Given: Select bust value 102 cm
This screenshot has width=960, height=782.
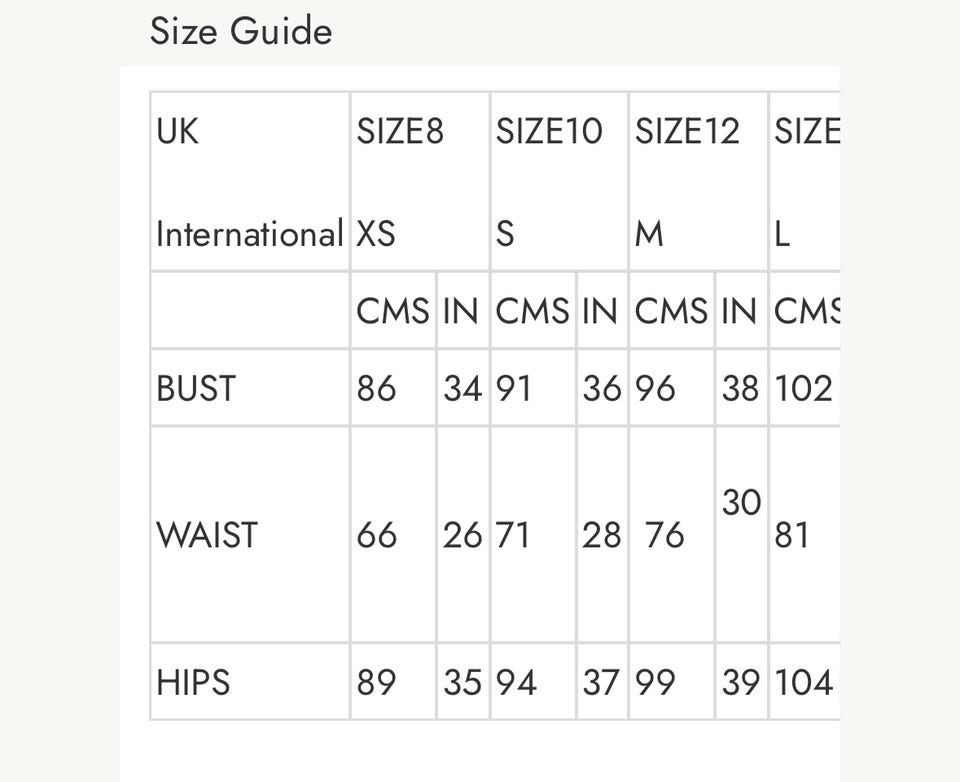Looking at the screenshot, I should point(803,388).
